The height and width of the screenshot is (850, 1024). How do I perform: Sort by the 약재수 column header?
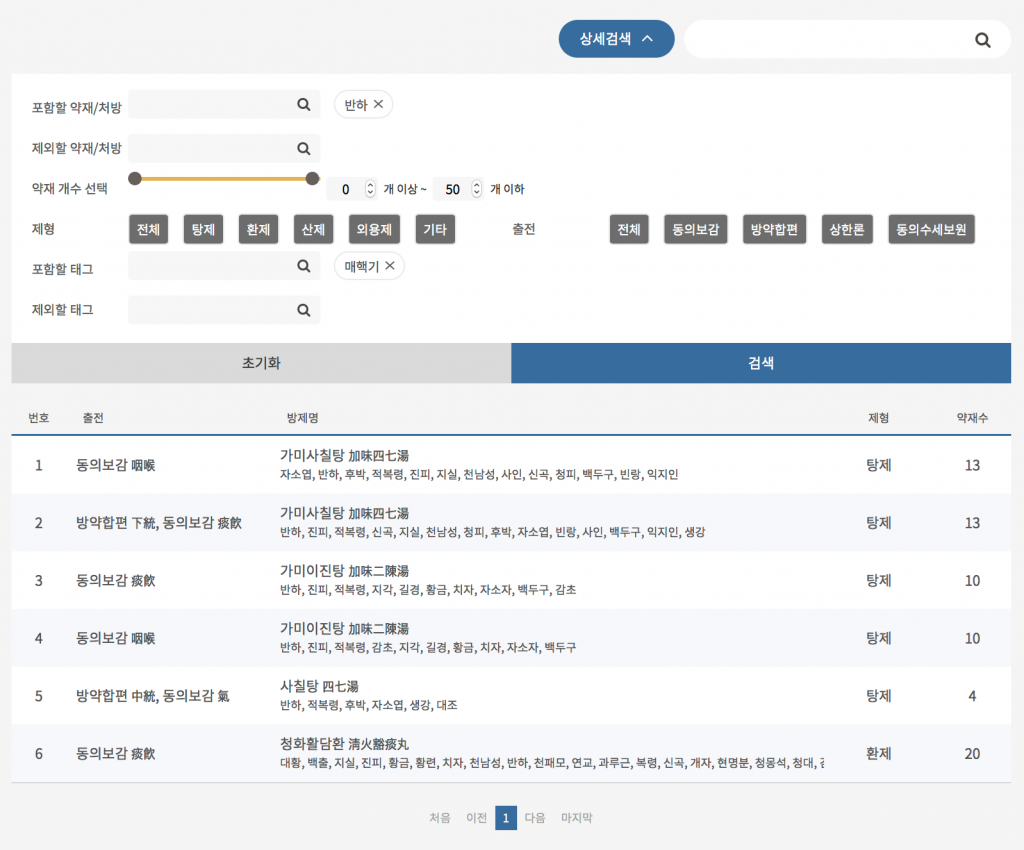click(971, 417)
